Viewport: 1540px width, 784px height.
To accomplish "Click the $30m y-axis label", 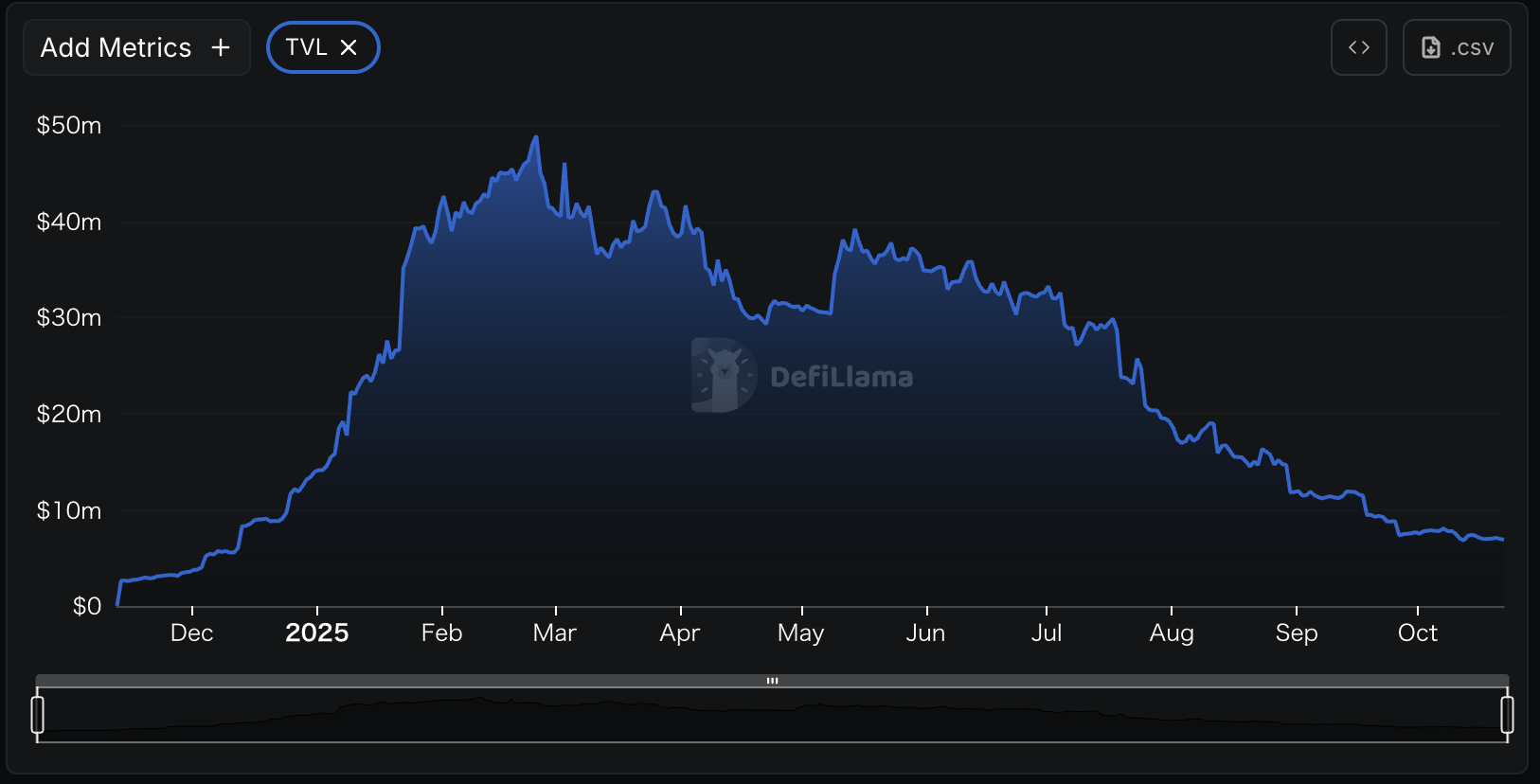I will point(69,318).
